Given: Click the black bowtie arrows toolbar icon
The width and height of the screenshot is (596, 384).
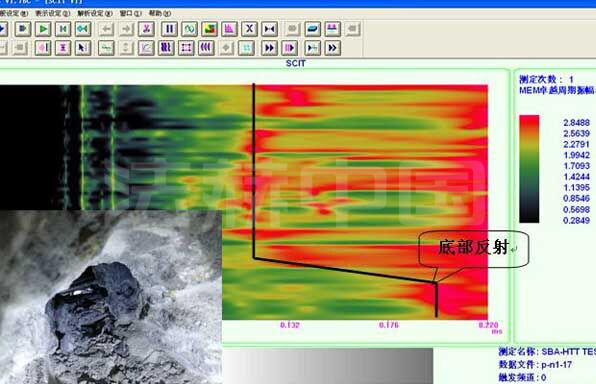Looking at the screenshot, I should (x=269, y=29).
